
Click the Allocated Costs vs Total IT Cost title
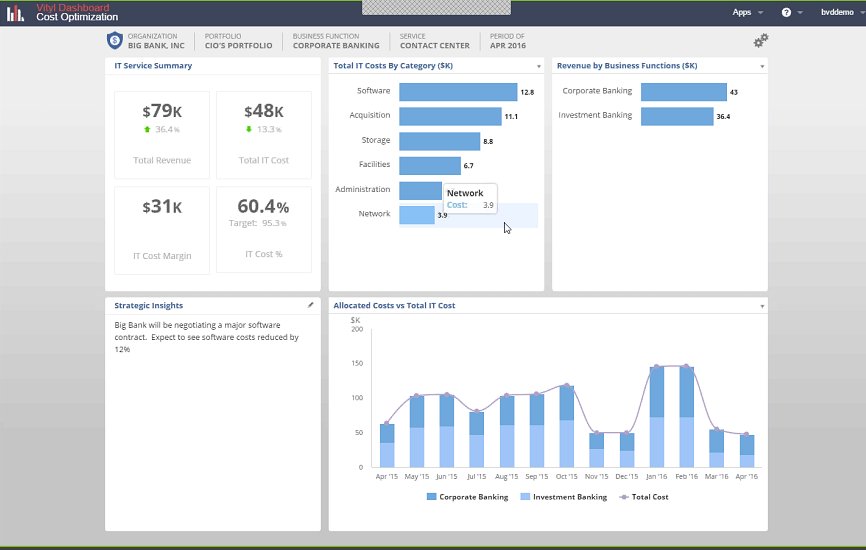click(x=394, y=305)
